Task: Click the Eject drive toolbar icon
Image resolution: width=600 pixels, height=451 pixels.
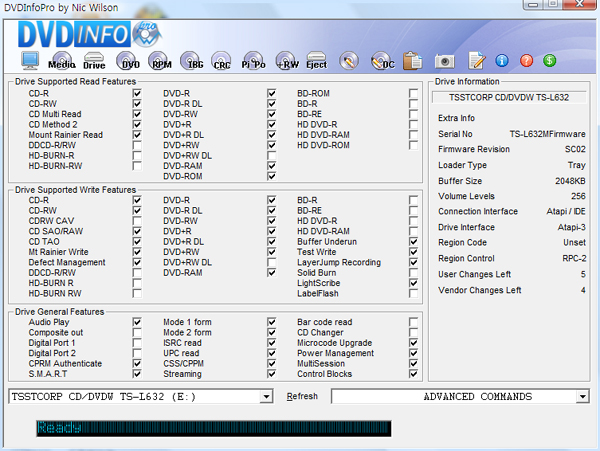Action: [316, 61]
